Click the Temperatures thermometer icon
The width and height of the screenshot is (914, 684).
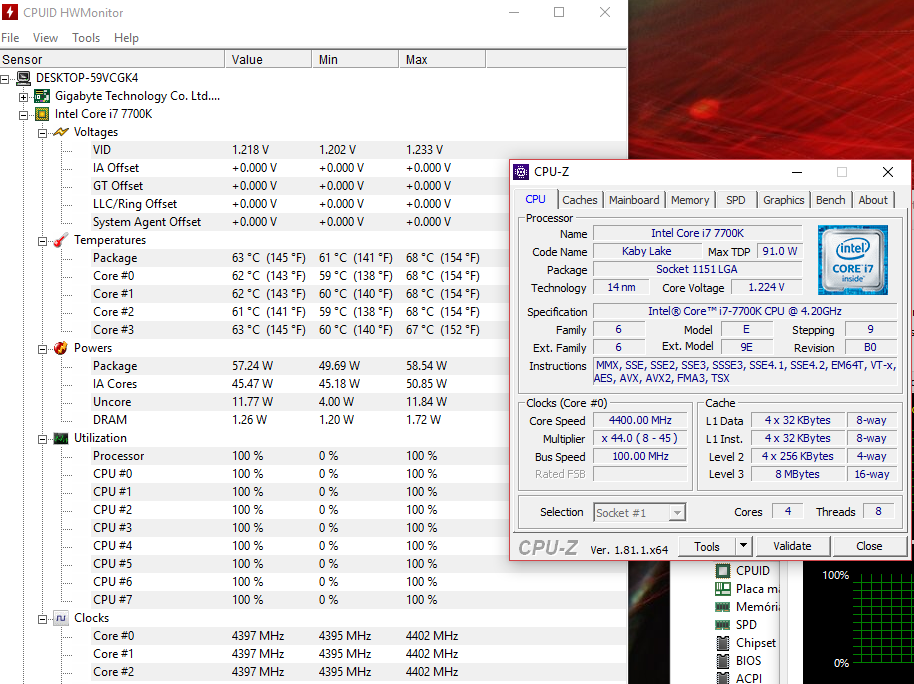coord(61,240)
